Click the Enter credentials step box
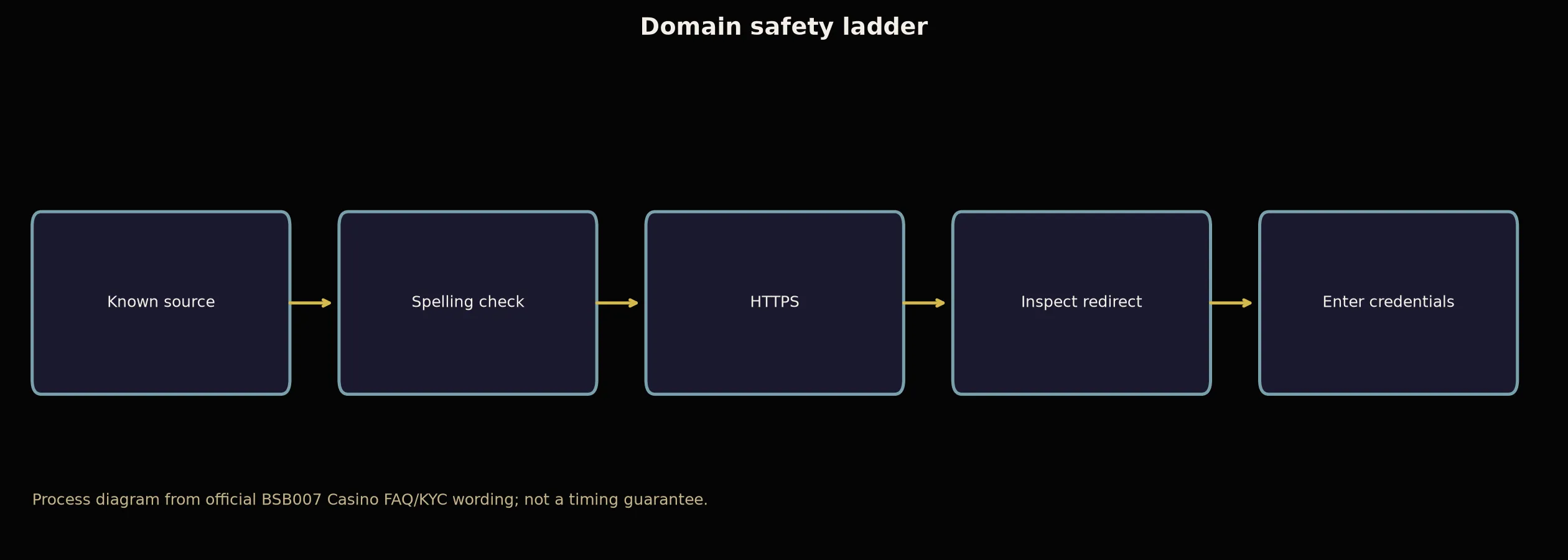The image size is (1568, 560). (x=1388, y=303)
